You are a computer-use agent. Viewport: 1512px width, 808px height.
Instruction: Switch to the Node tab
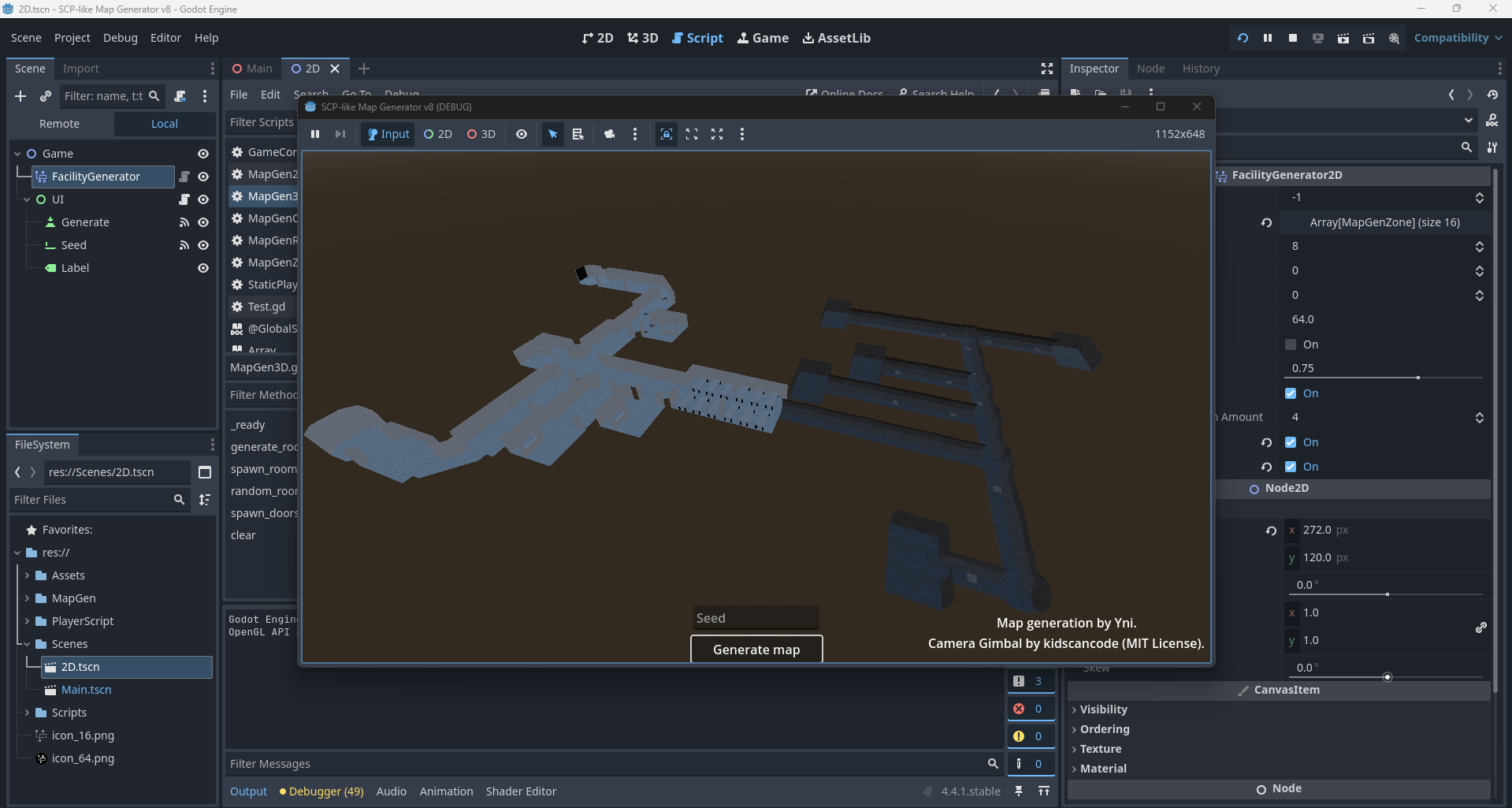point(1150,69)
